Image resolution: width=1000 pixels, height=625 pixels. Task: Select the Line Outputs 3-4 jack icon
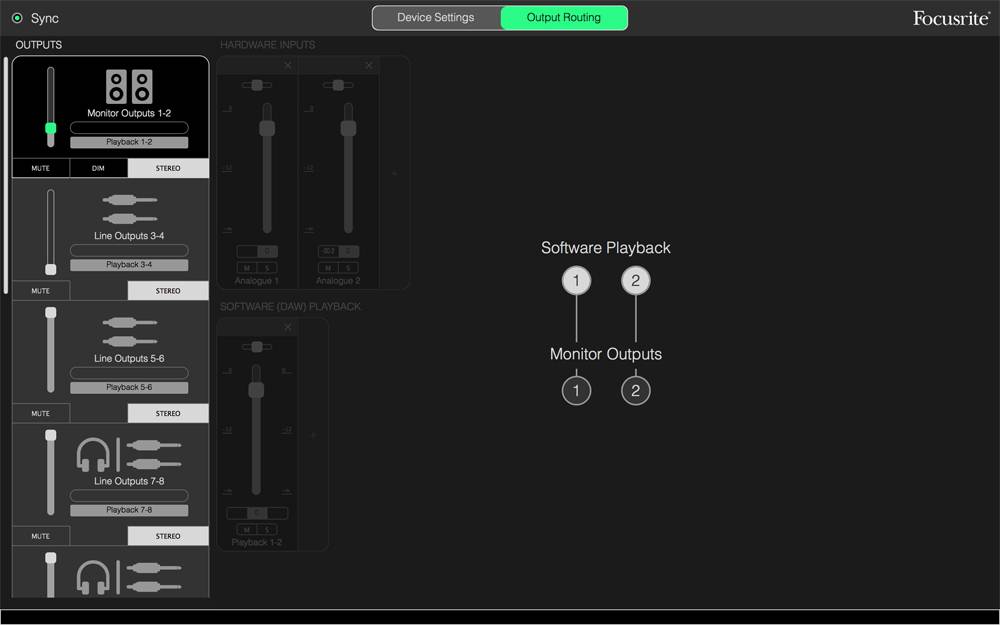(x=129, y=209)
